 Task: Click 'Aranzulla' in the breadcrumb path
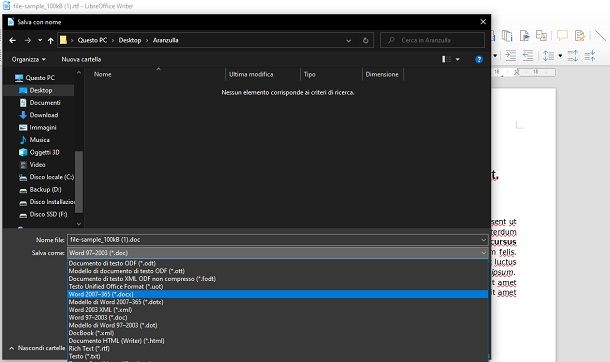click(x=165, y=40)
